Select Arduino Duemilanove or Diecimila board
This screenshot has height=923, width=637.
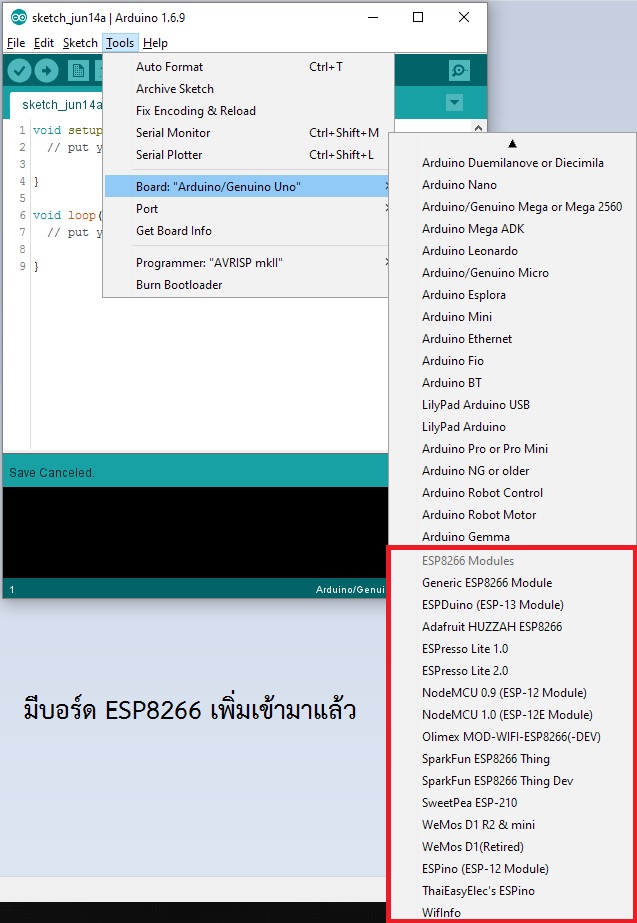[512, 162]
